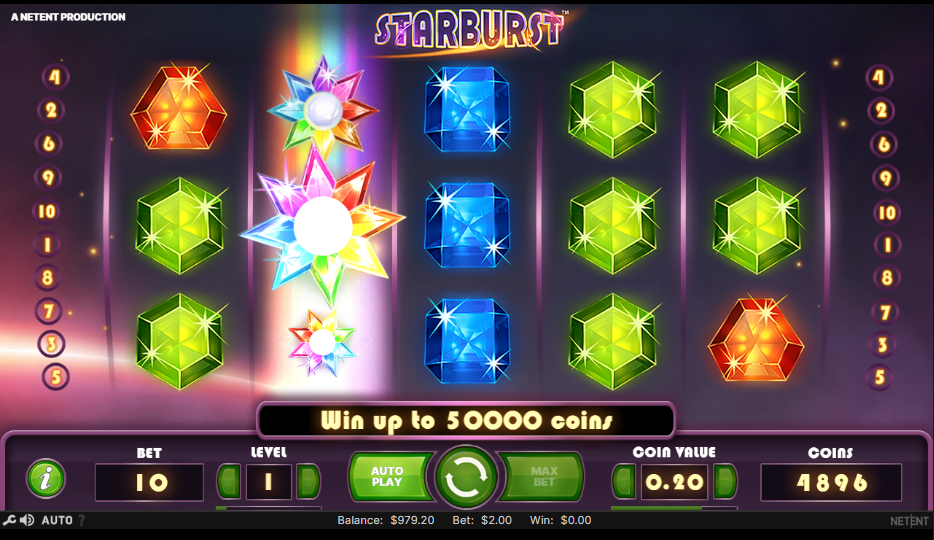Open settings via the wrench icon
The width and height of the screenshot is (934, 540).
[x=9, y=520]
